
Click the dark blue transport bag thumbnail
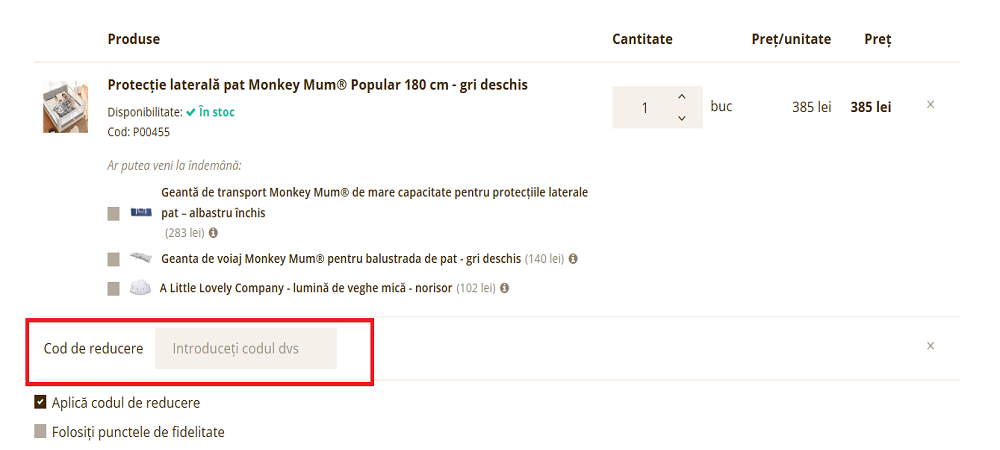click(x=140, y=212)
